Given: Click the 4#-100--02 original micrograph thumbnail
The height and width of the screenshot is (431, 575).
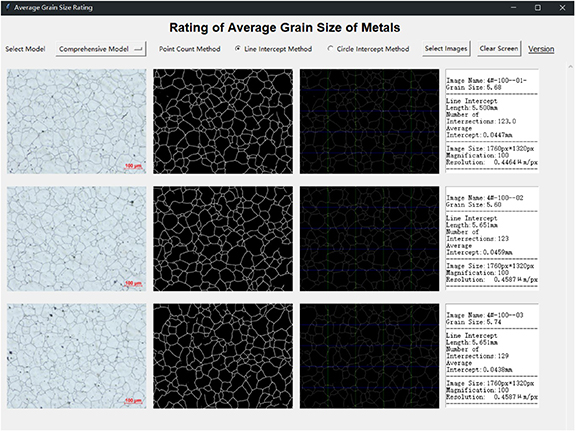Looking at the screenshot, I should coord(76,239).
